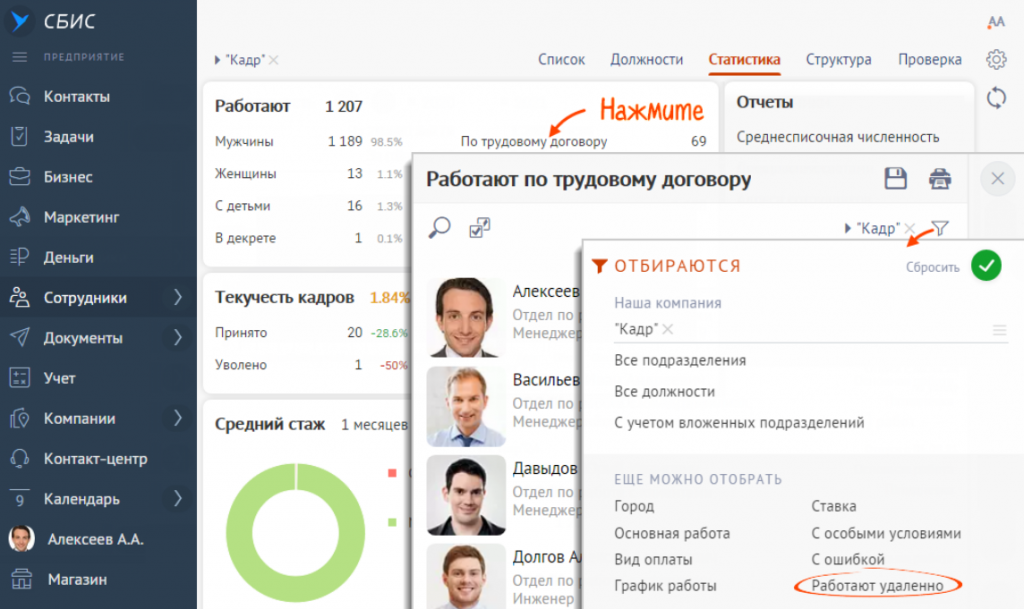Image resolution: width=1024 pixels, height=609 pixels.
Task: Click the Все подразделения filter value
Action: coord(680,360)
